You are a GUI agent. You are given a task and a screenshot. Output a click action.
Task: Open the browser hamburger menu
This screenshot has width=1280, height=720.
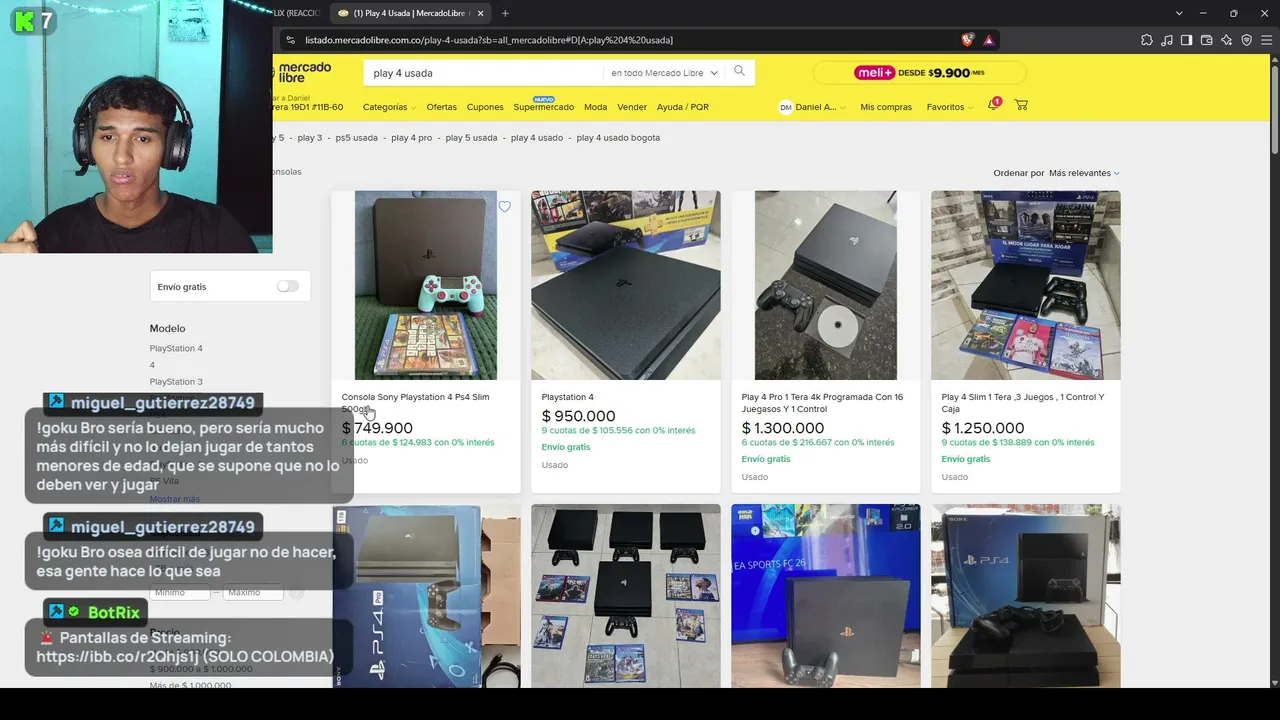point(1267,40)
